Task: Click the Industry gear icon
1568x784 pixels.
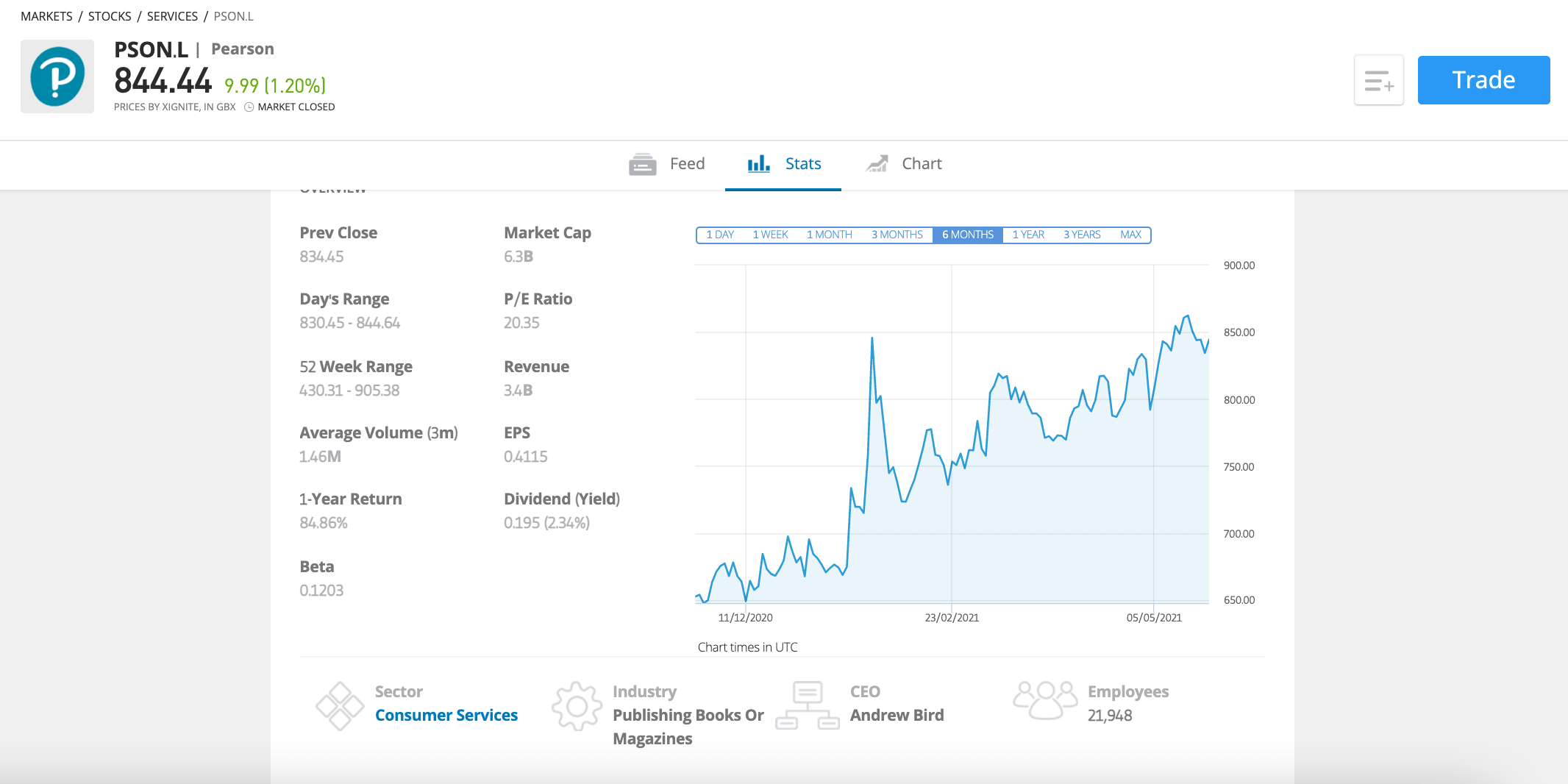Action: pyautogui.click(x=577, y=706)
